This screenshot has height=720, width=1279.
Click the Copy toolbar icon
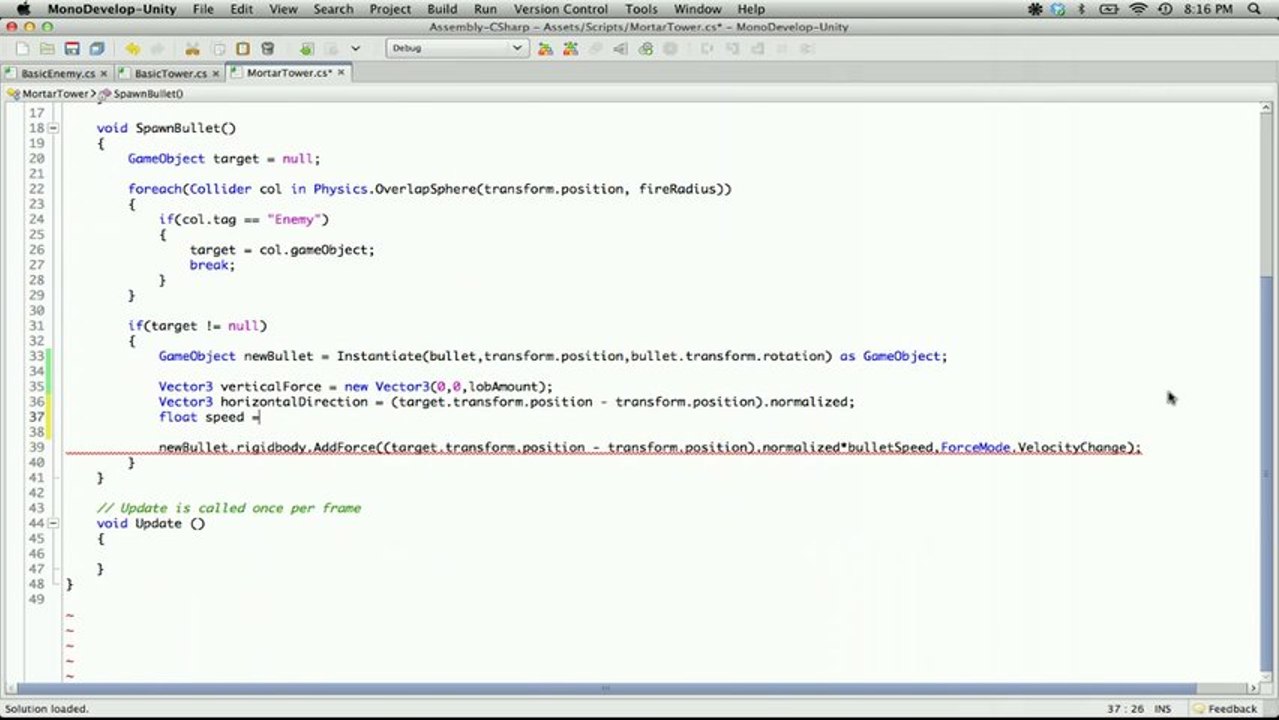(217, 48)
